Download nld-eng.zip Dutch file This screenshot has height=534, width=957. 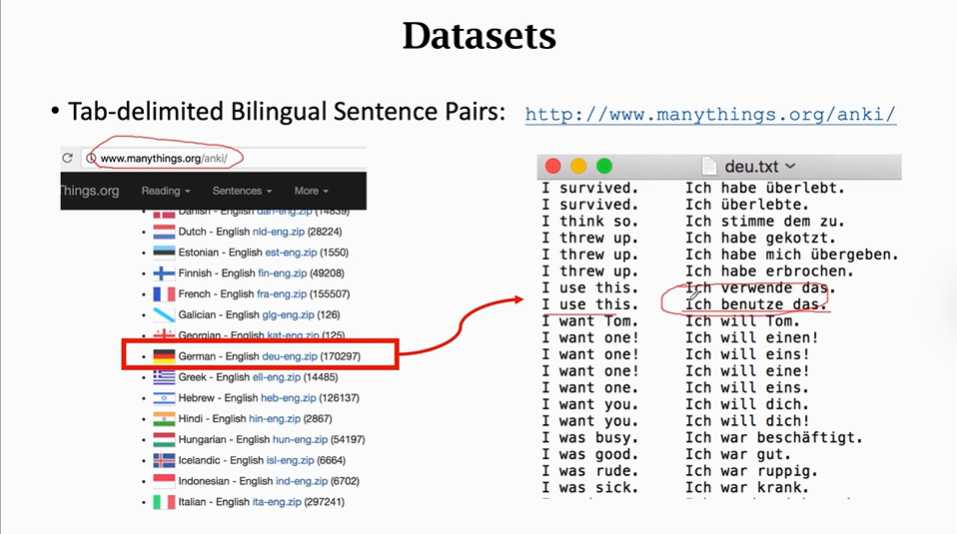[278, 232]
